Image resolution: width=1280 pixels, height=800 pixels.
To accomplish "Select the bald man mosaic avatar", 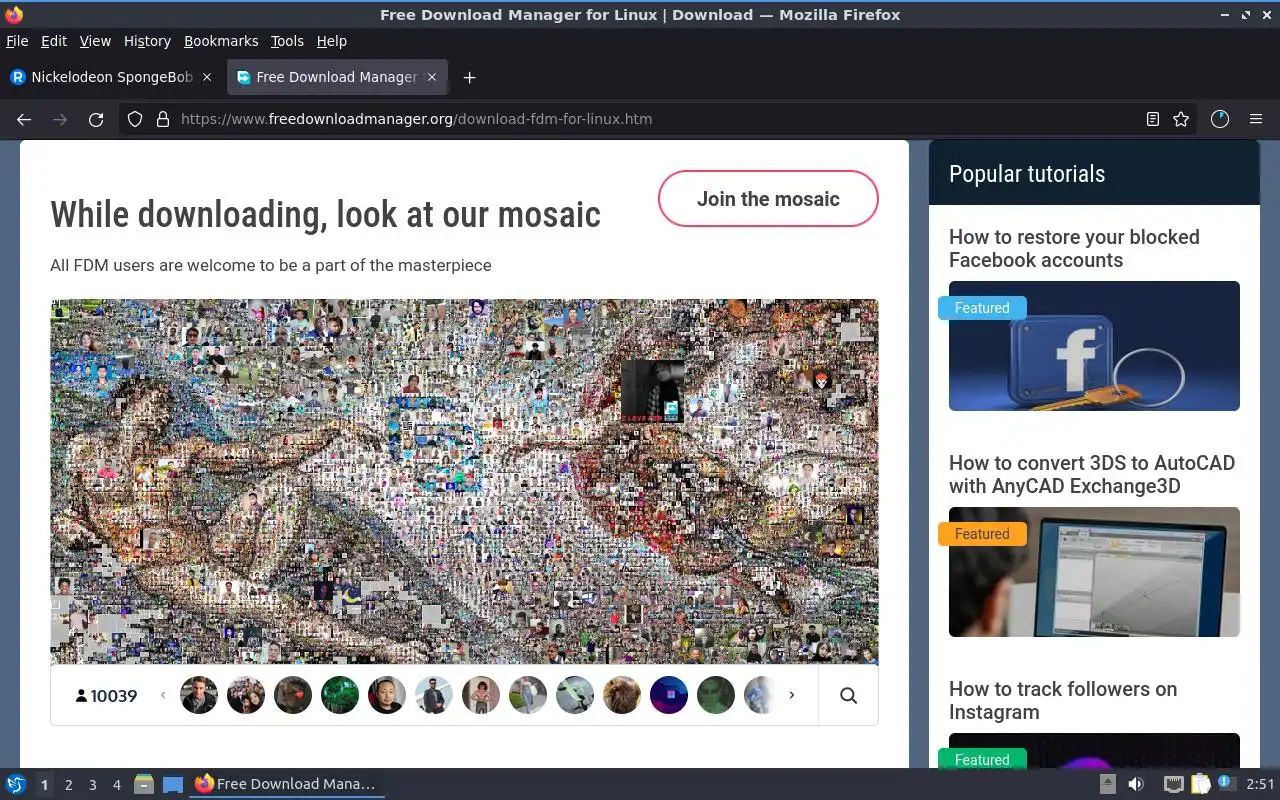I will click(387, 695).
